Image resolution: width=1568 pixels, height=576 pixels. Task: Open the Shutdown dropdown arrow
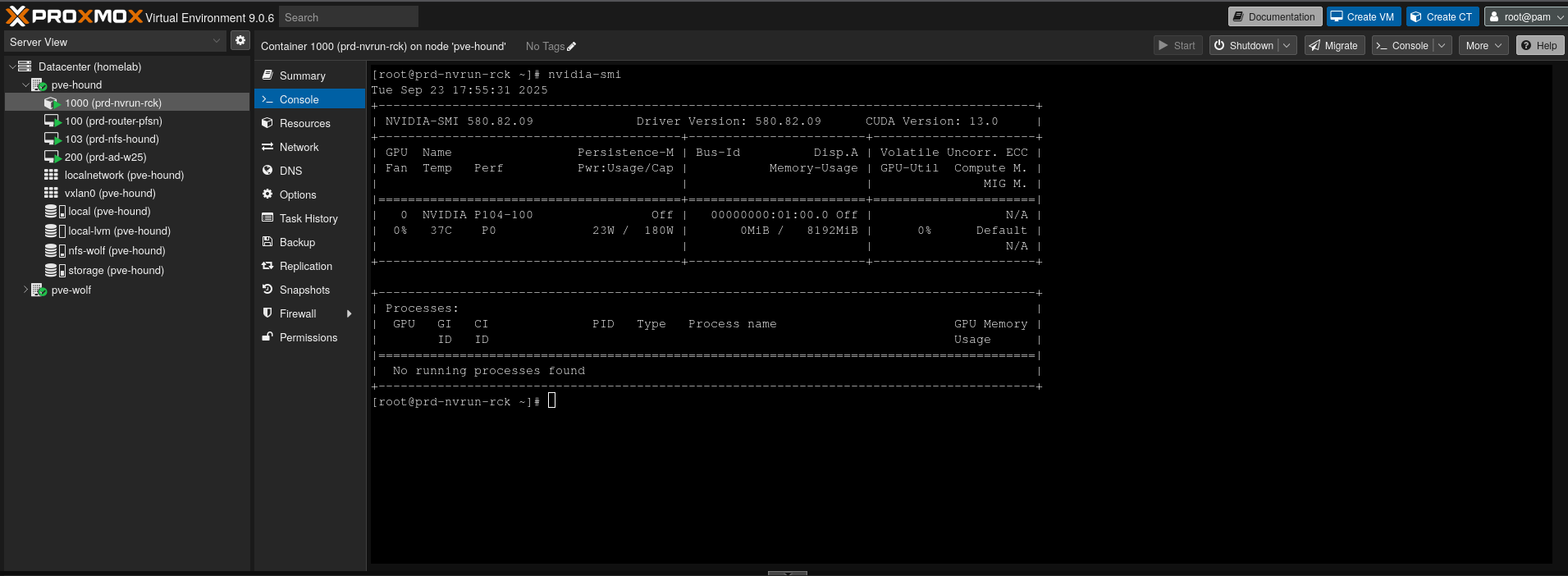1287,46
